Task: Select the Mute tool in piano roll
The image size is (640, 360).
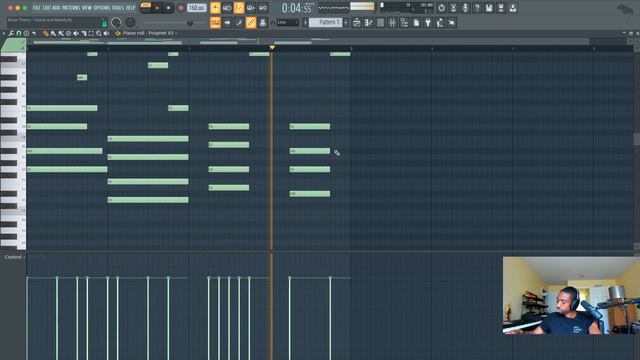Action: (x=76, y=33)
